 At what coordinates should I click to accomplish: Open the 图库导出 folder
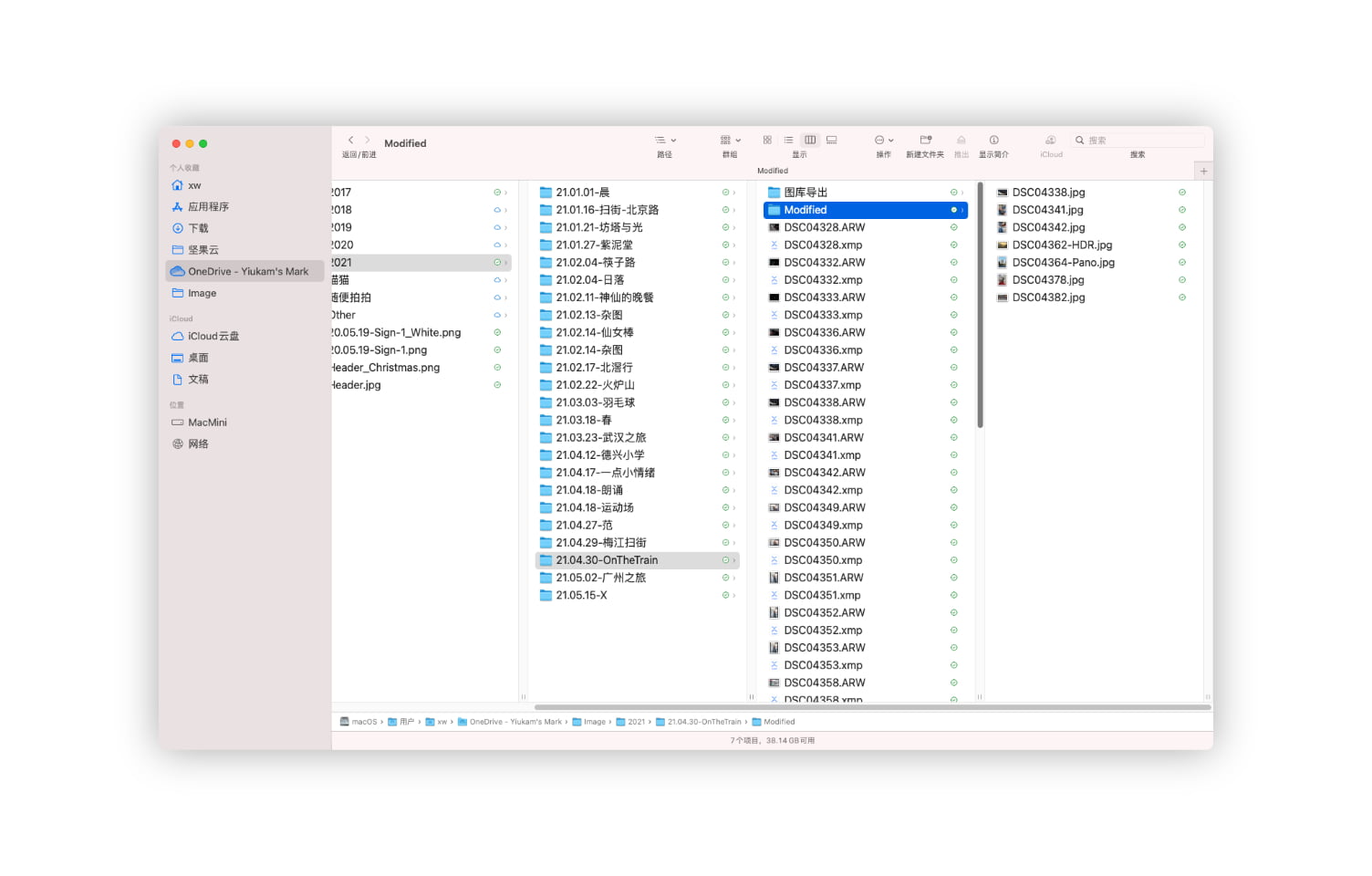pos(806,193)
